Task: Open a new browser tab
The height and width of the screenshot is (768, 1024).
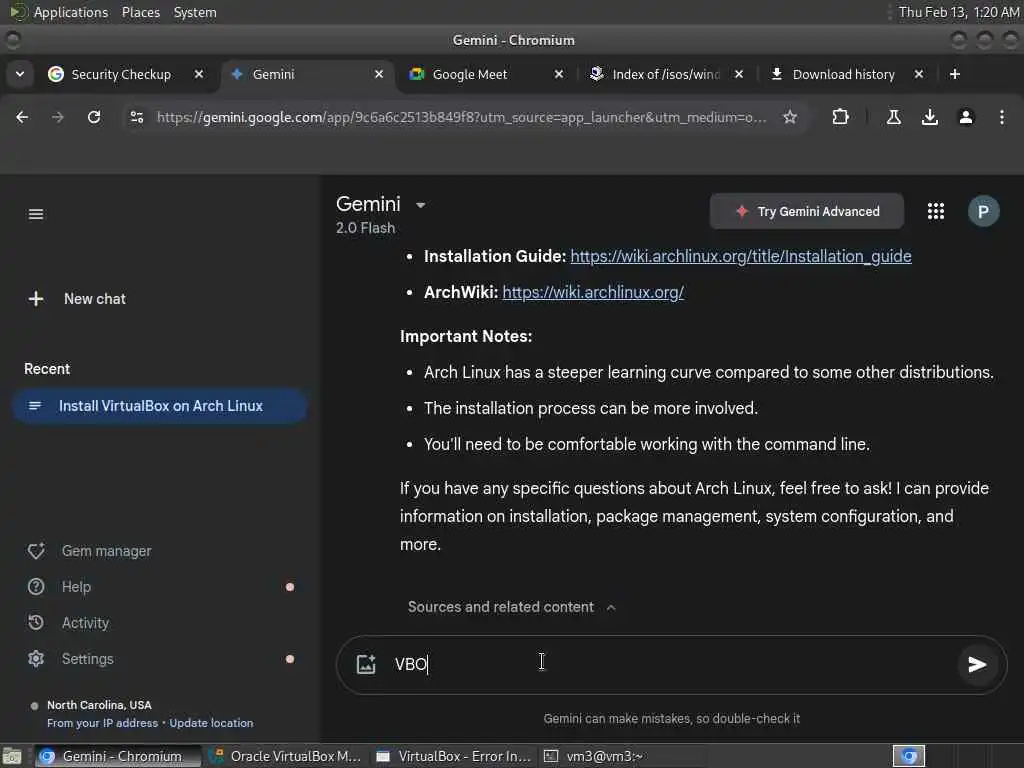Action: click(955, 74)
